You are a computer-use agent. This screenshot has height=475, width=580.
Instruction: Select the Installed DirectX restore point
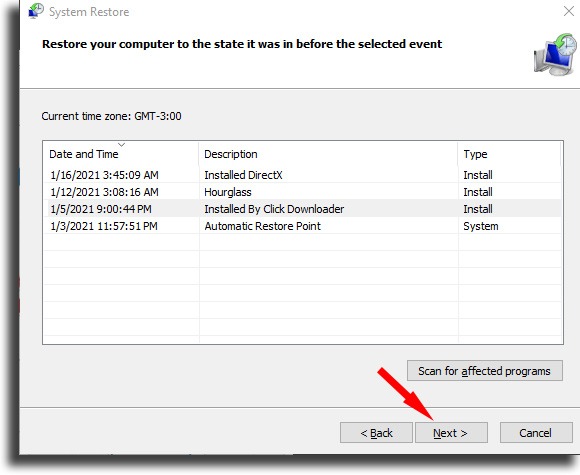click(302, 175)
